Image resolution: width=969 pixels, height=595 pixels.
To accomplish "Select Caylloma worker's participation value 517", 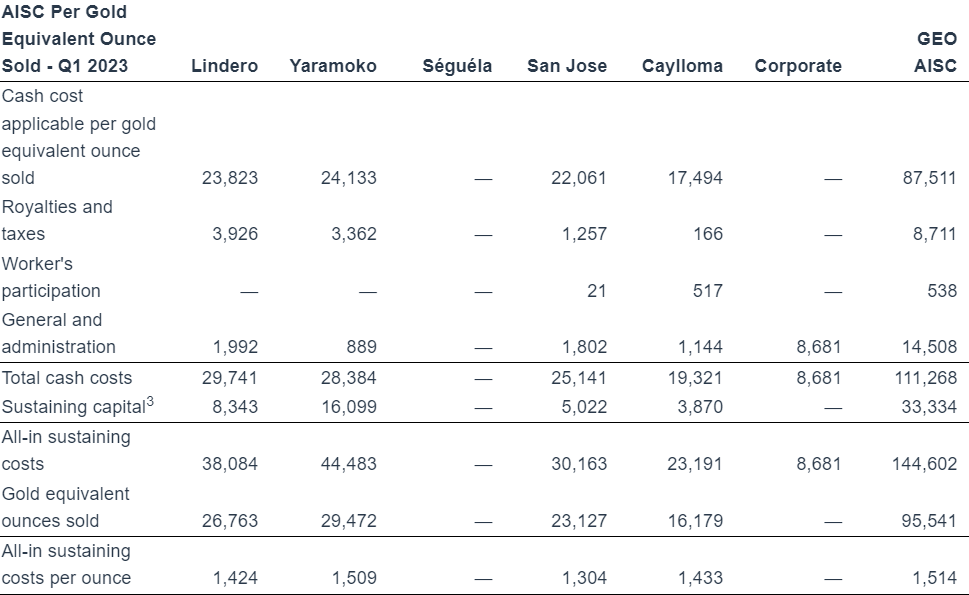I will pyautogui.click(x=708, y=291).
